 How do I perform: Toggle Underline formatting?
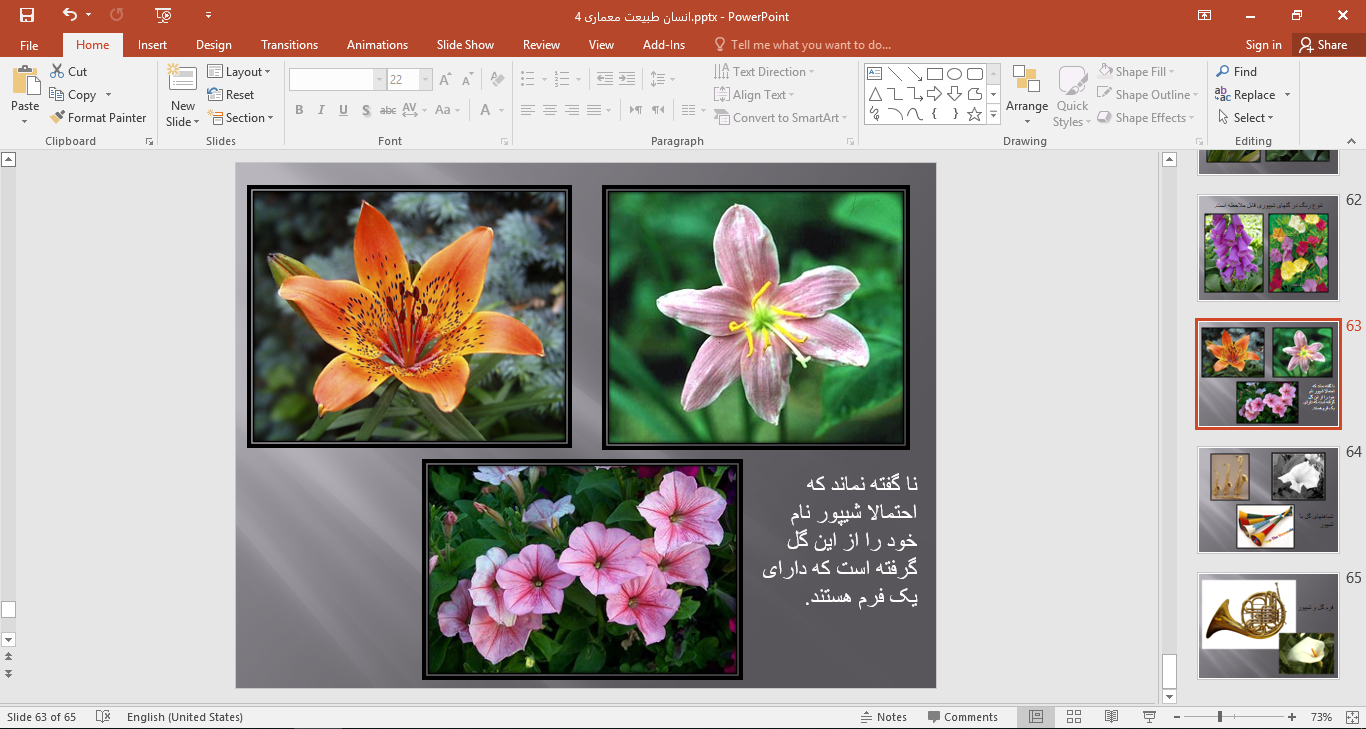[343, 110]
